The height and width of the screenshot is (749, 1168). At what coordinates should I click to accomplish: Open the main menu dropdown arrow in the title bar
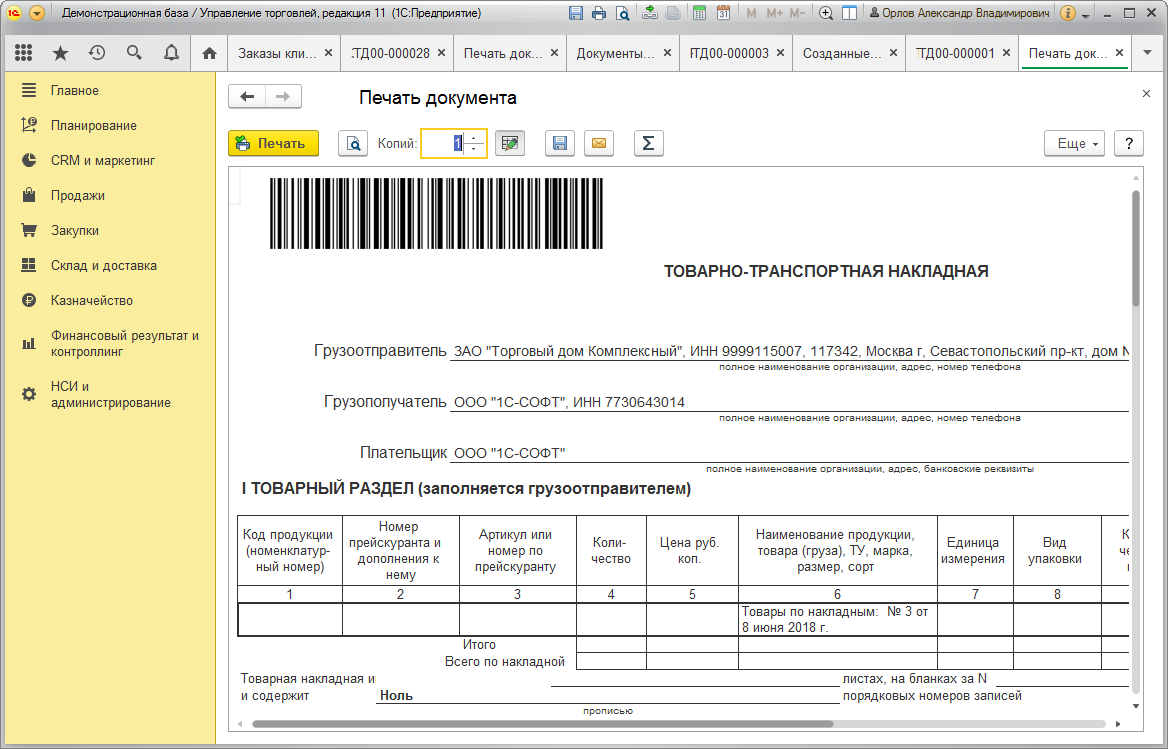click(37, 13)
